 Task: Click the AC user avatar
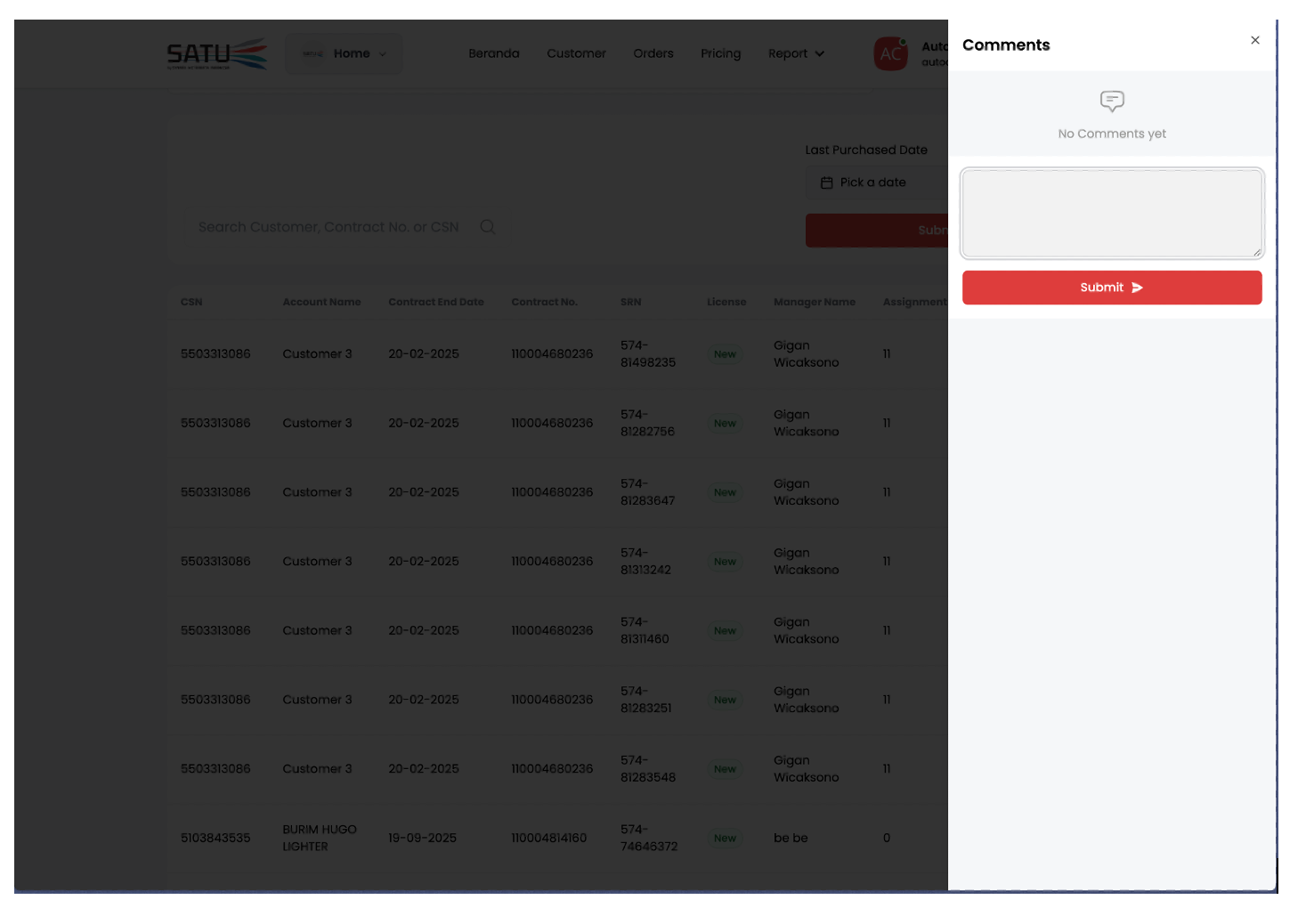[890, 54]
